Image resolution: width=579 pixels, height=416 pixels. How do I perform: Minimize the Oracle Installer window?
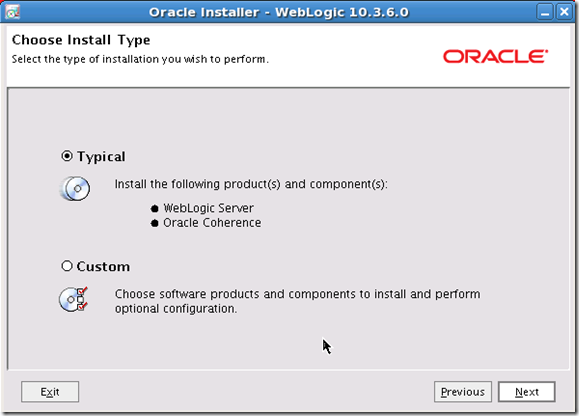[545, 12]
